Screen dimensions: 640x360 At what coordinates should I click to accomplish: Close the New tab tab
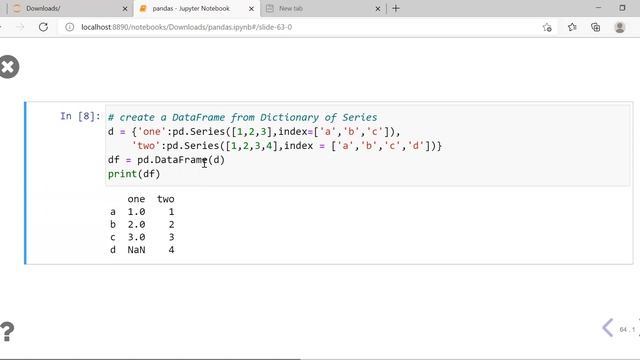pyautogui.click(x=378, y=9)
